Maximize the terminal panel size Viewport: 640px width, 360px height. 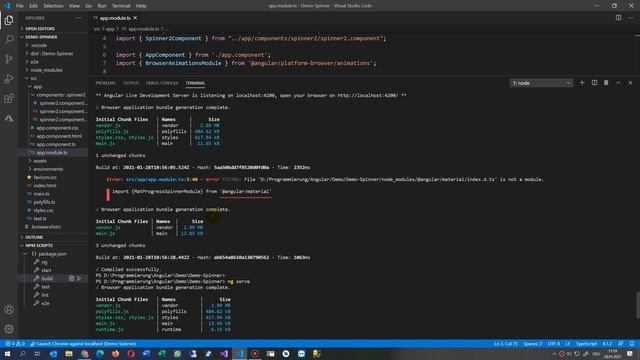pyautogui.click(x=618, y=83)
